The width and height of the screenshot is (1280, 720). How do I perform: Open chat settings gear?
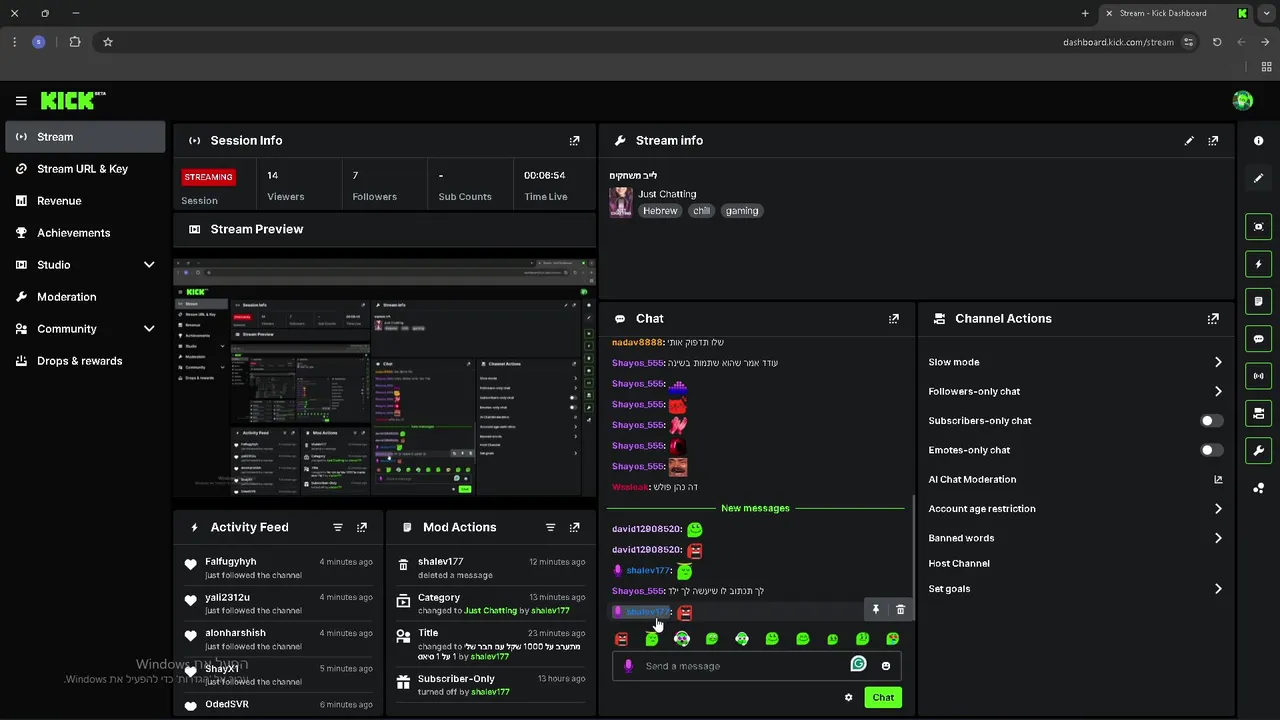pos(849,698)
